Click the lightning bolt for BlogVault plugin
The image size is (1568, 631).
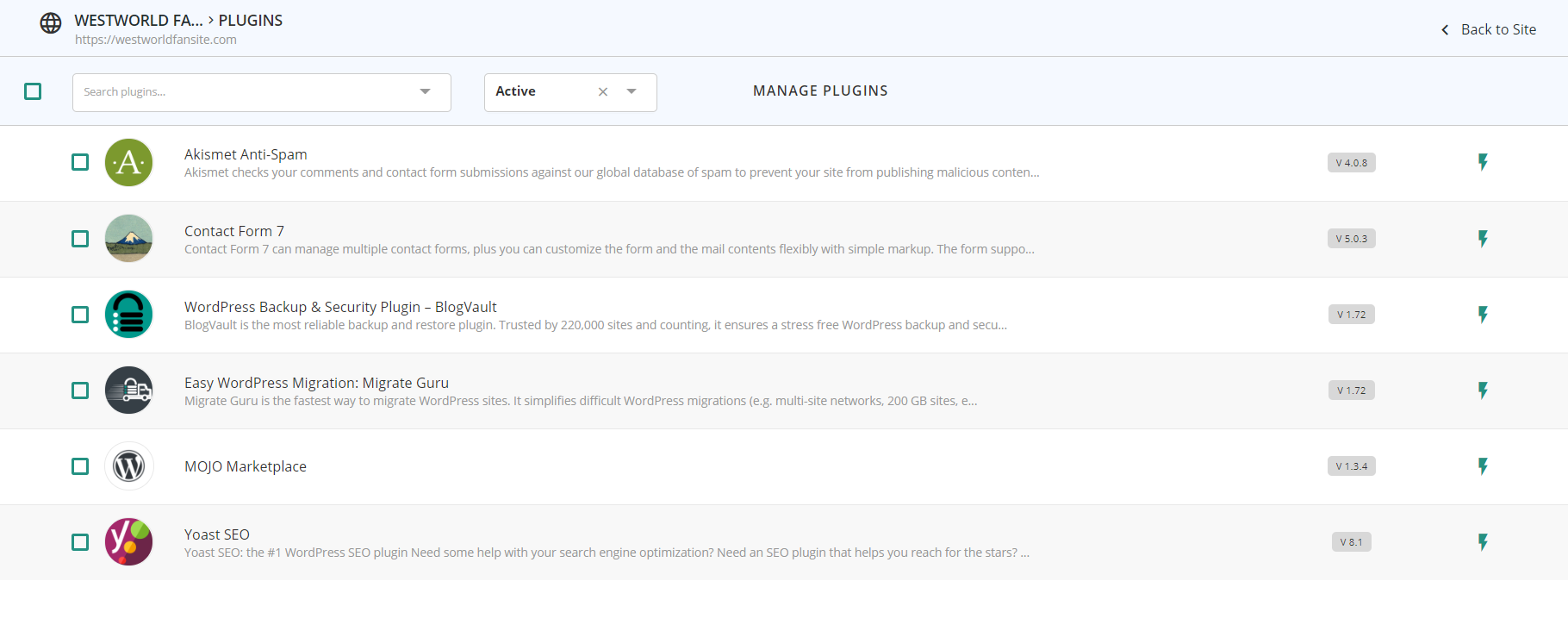click(x=1483, y=314)
